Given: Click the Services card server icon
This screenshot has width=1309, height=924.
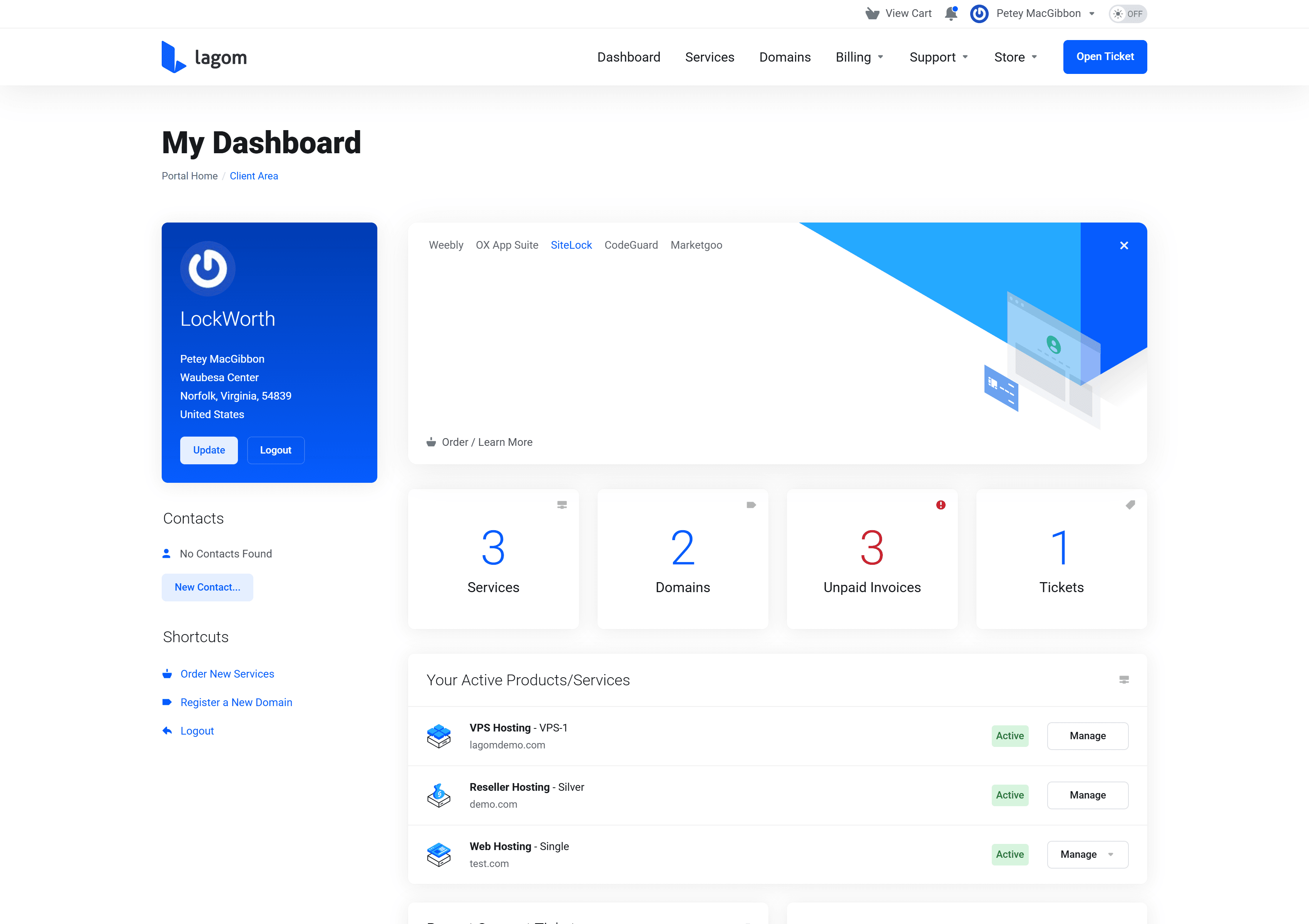Looking at the screenshot, I should [x=562, y=505].
